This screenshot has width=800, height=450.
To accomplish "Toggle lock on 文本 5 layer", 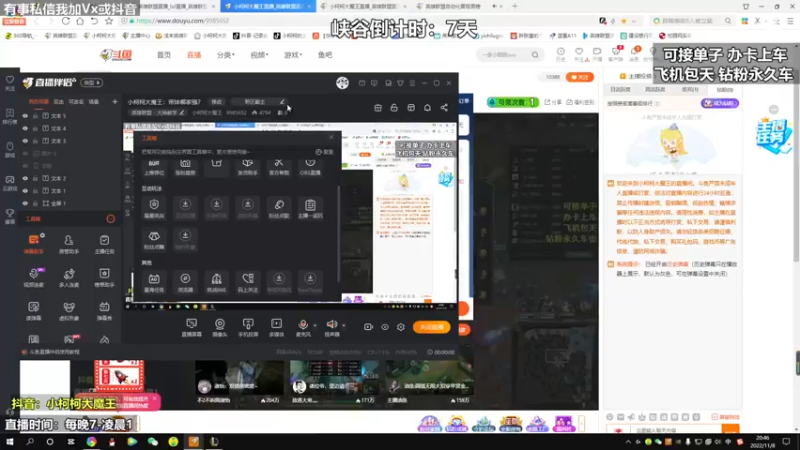I will 35,116.
